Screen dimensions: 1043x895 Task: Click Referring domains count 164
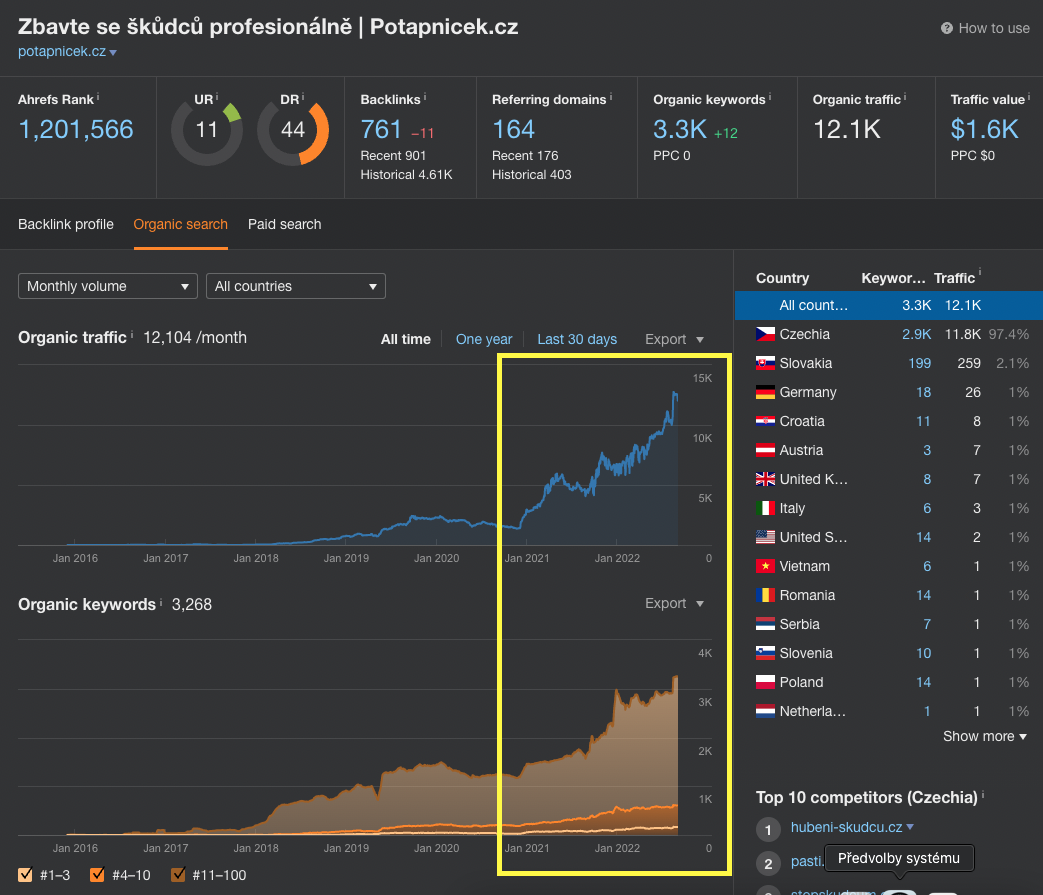[513, 129]
